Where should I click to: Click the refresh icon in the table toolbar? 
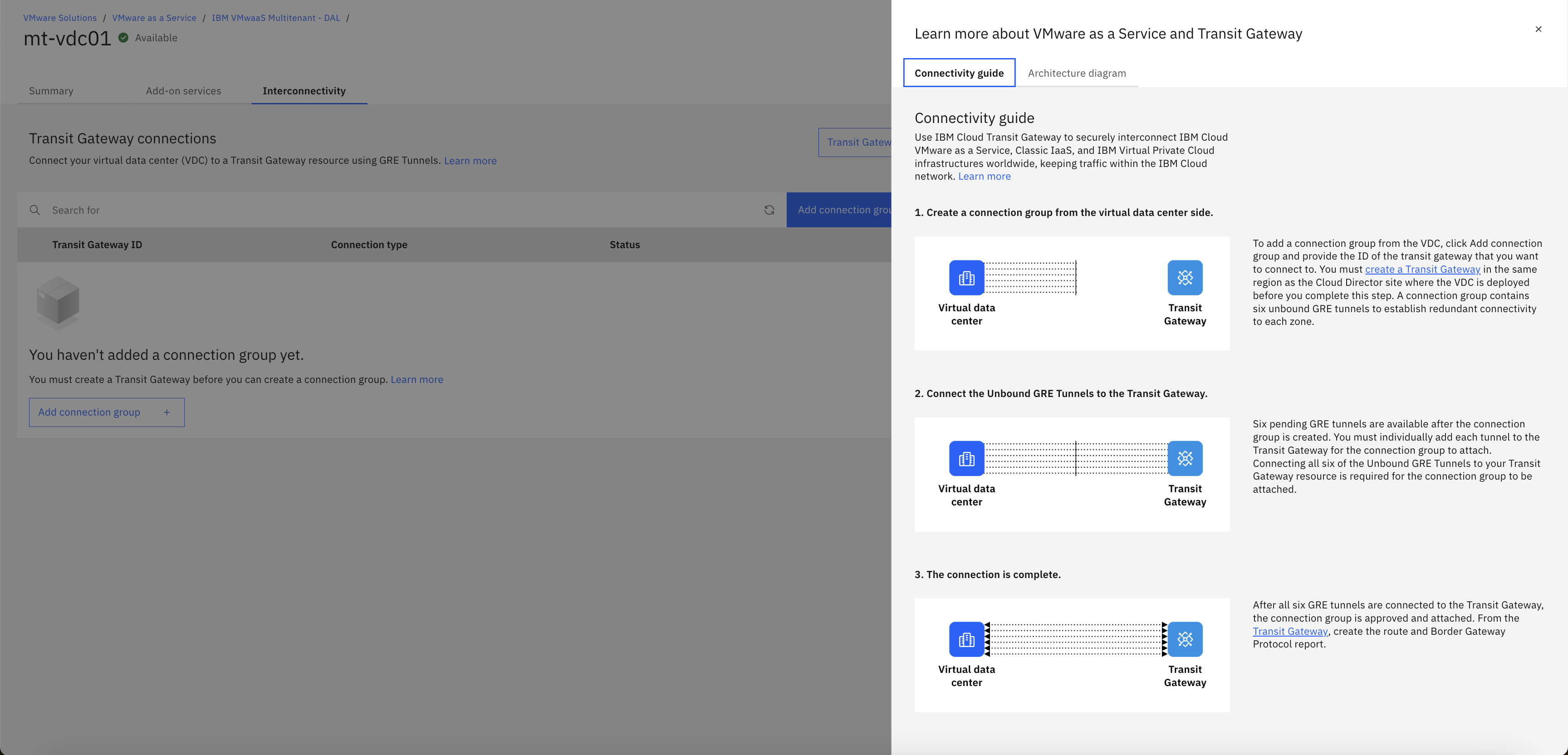[x=769, y=210]
